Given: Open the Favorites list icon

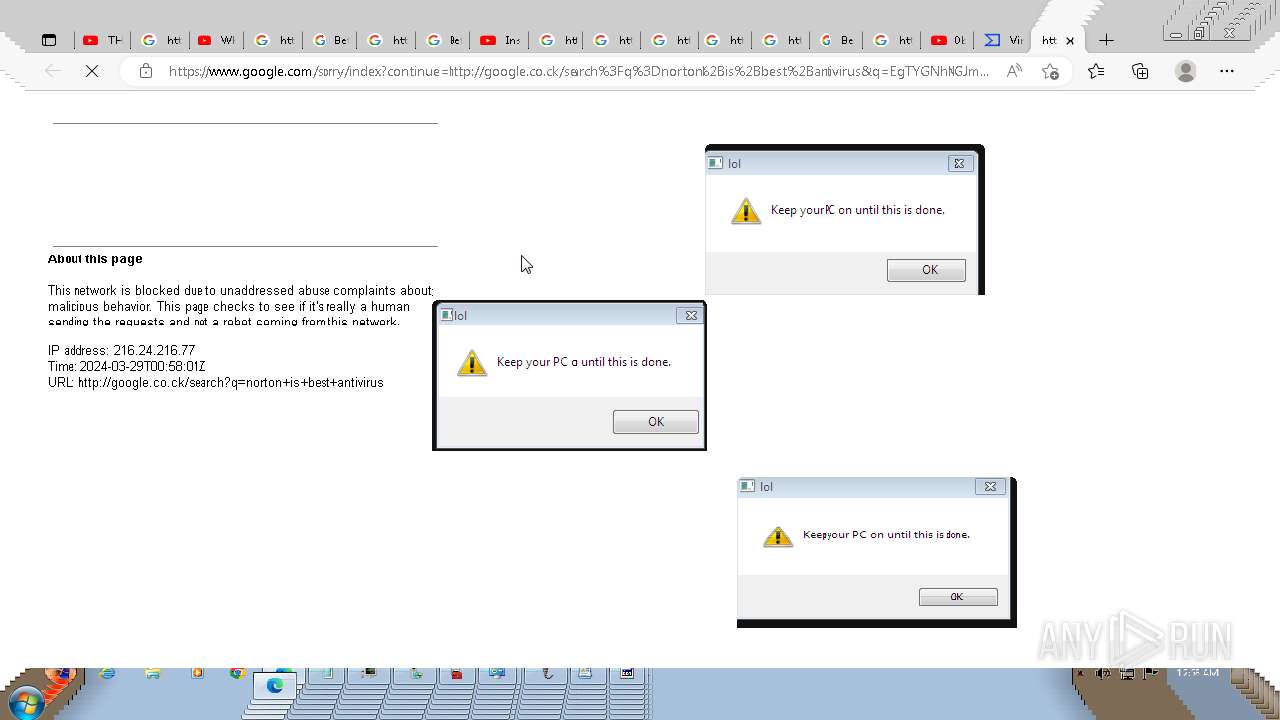Looking at the screenshot, I should point(1096,71).
